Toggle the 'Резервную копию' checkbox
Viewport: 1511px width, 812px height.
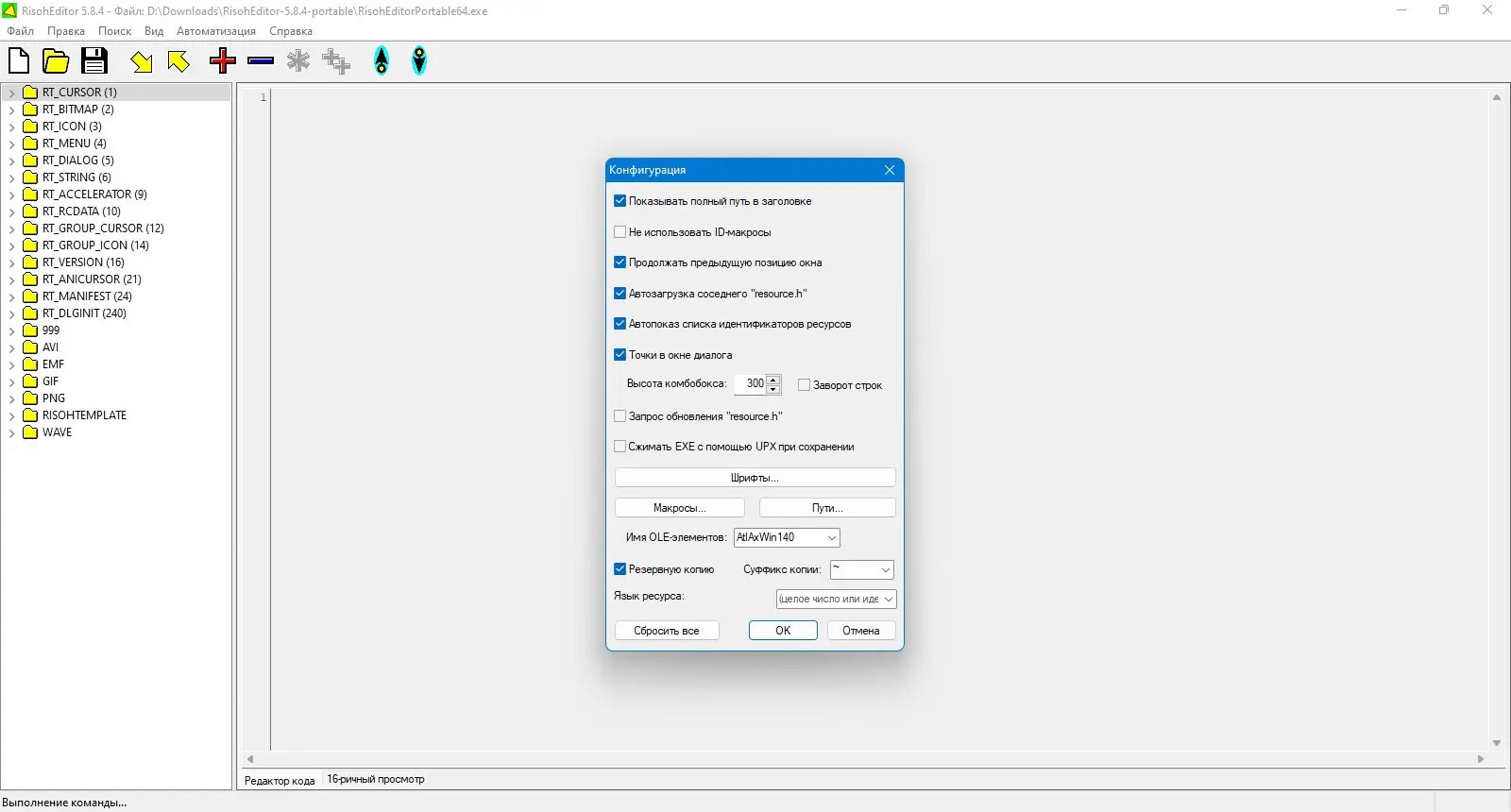620,569
